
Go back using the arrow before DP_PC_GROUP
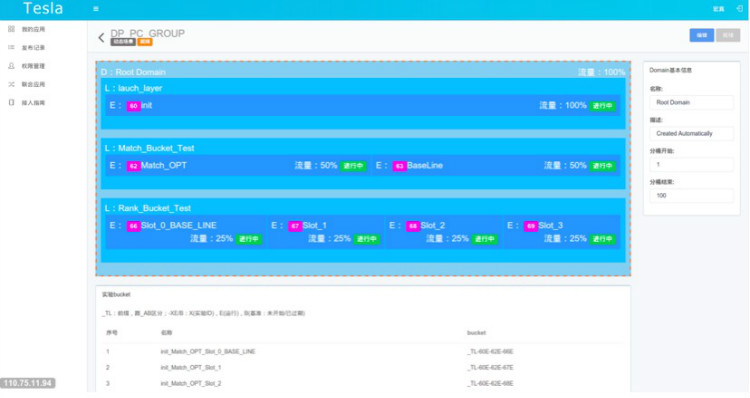tap(101, 37)
